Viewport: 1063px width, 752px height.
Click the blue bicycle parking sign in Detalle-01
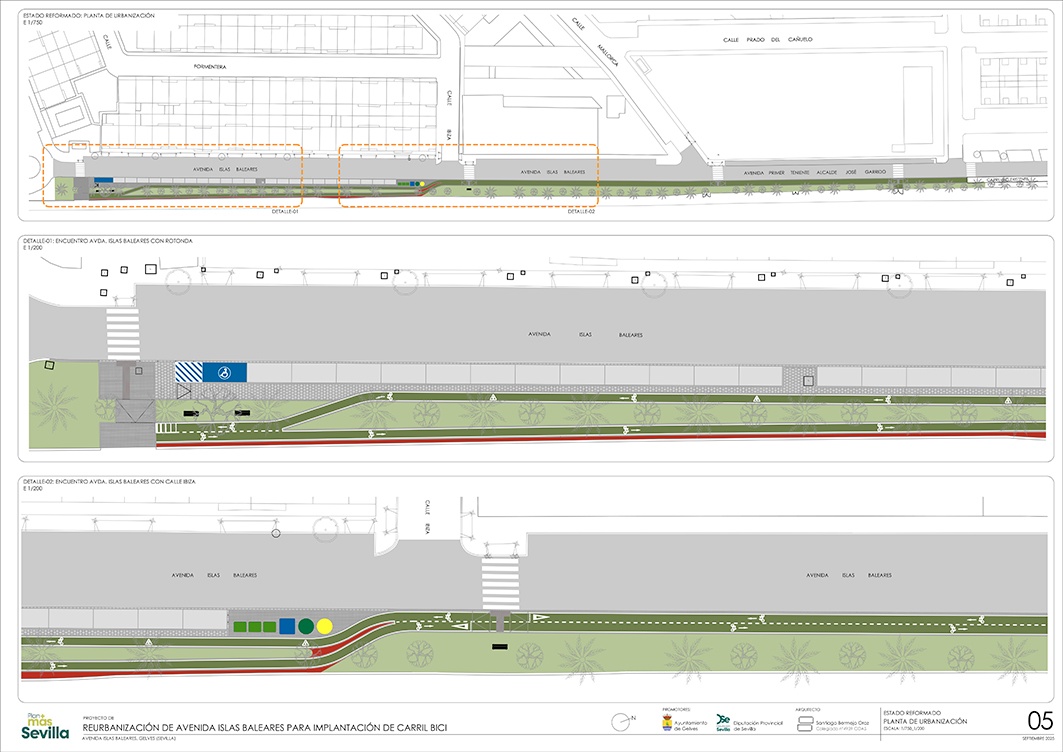pos(223,372)
